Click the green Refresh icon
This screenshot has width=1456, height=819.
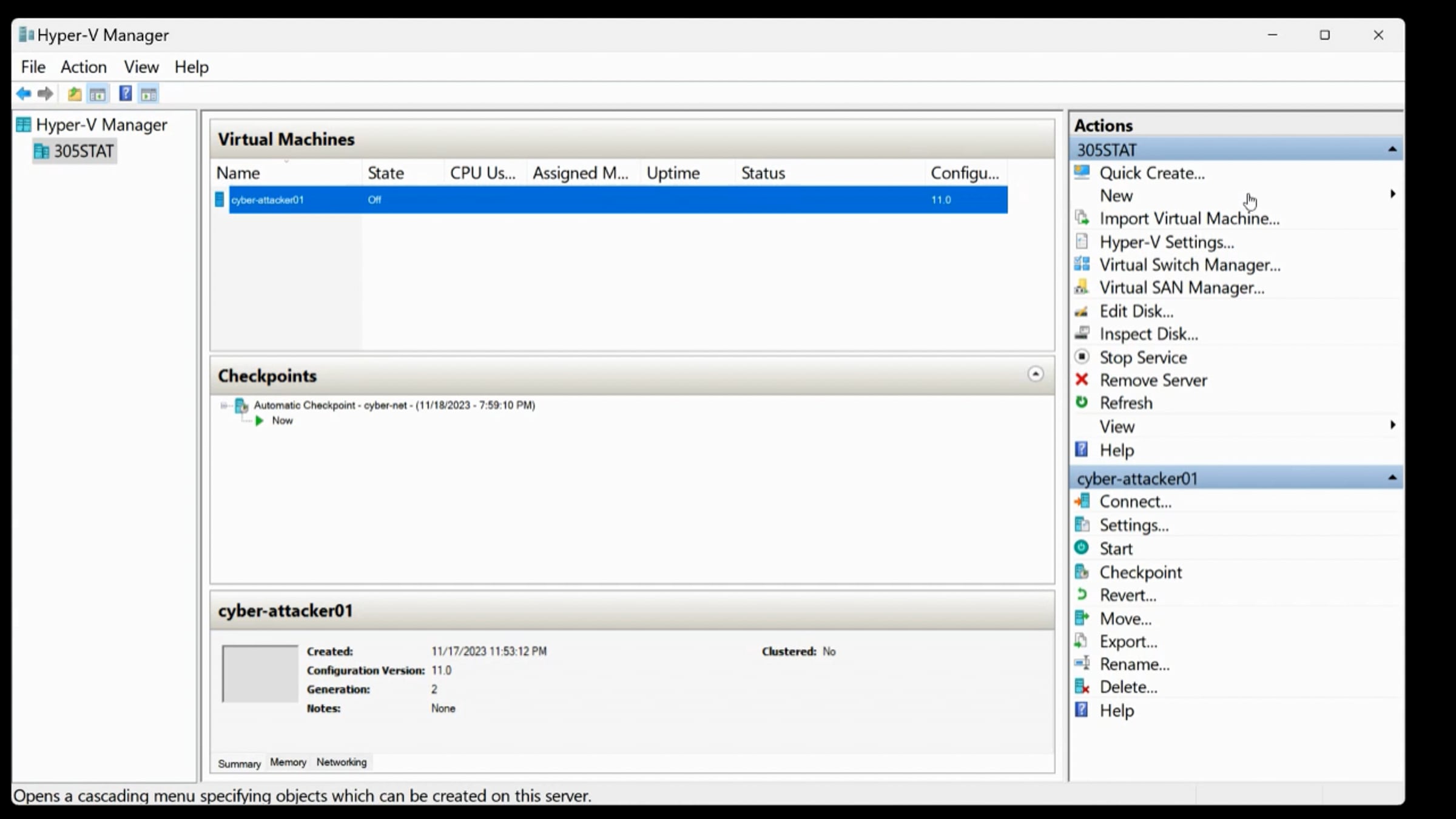pyautogui.click(x=1082, y=402)
